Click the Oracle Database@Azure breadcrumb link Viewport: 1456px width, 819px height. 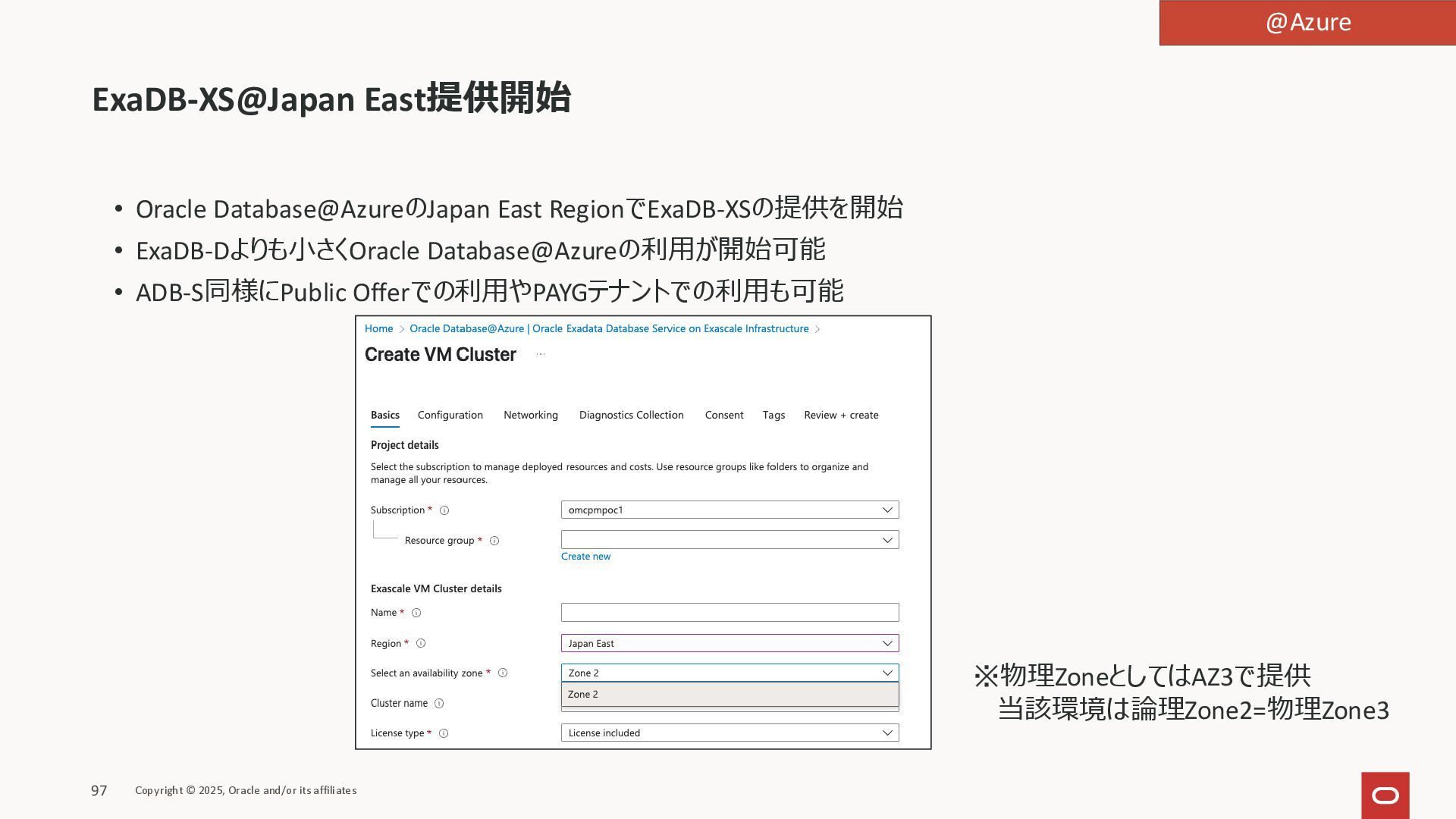609,329
